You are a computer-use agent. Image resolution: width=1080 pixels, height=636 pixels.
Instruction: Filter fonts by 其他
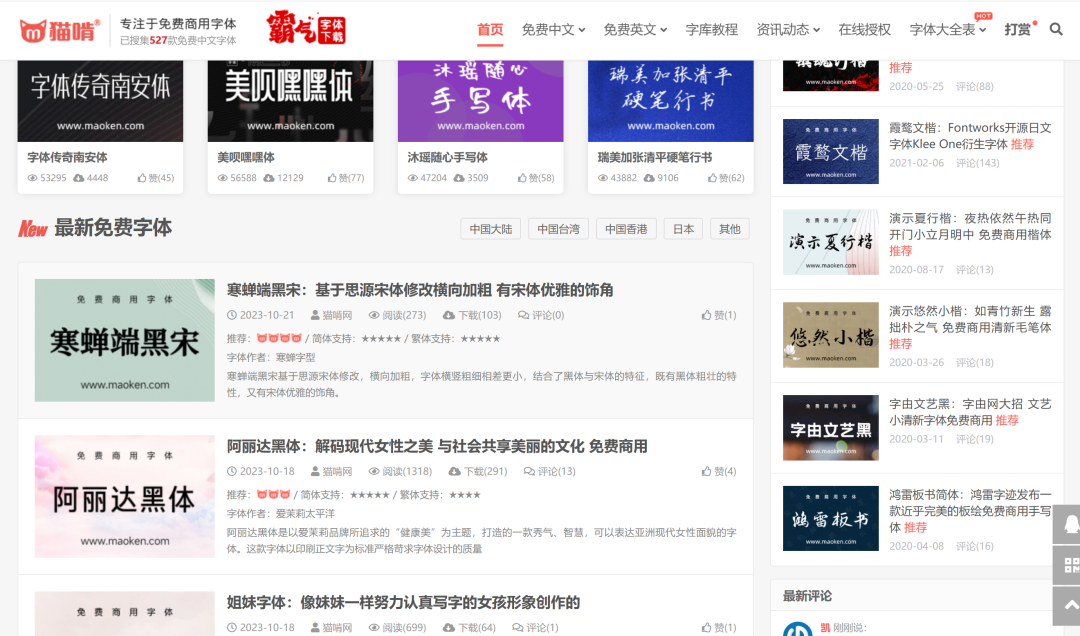(729, 229)
